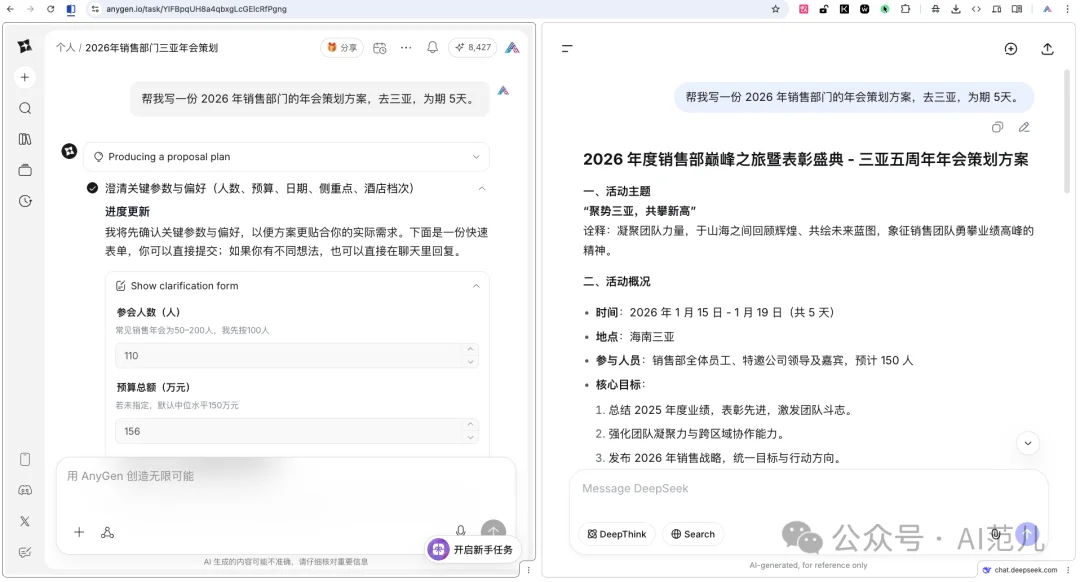Collapse the 'Producing a proposal plan' section
This screenshot has width=1080, height=582.
tap(477, 157)
